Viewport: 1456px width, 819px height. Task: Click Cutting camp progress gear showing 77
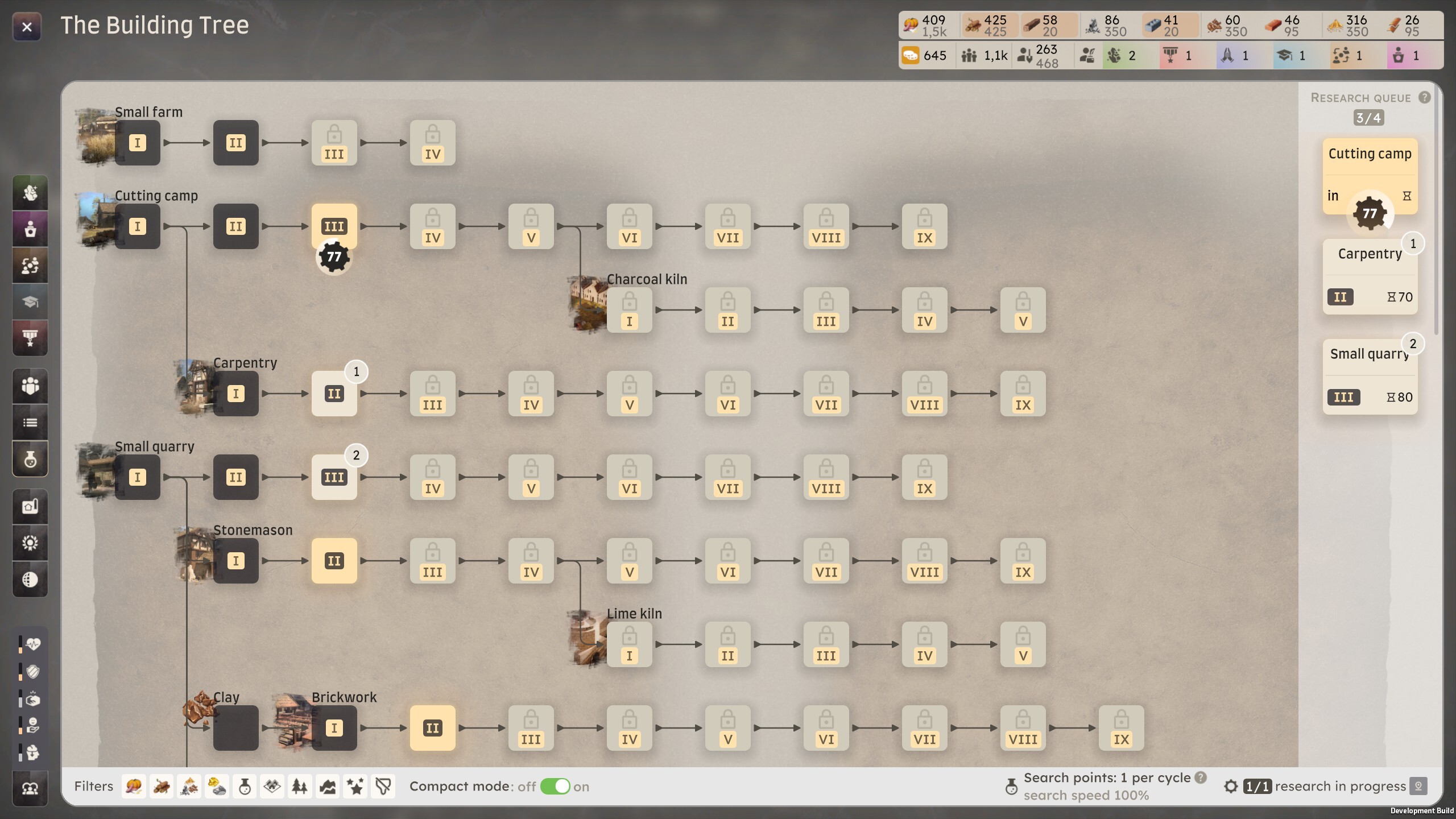(334, 257)
